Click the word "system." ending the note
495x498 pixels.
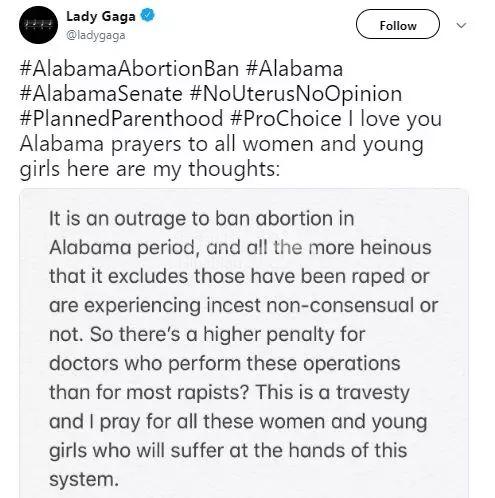(84, 480)
